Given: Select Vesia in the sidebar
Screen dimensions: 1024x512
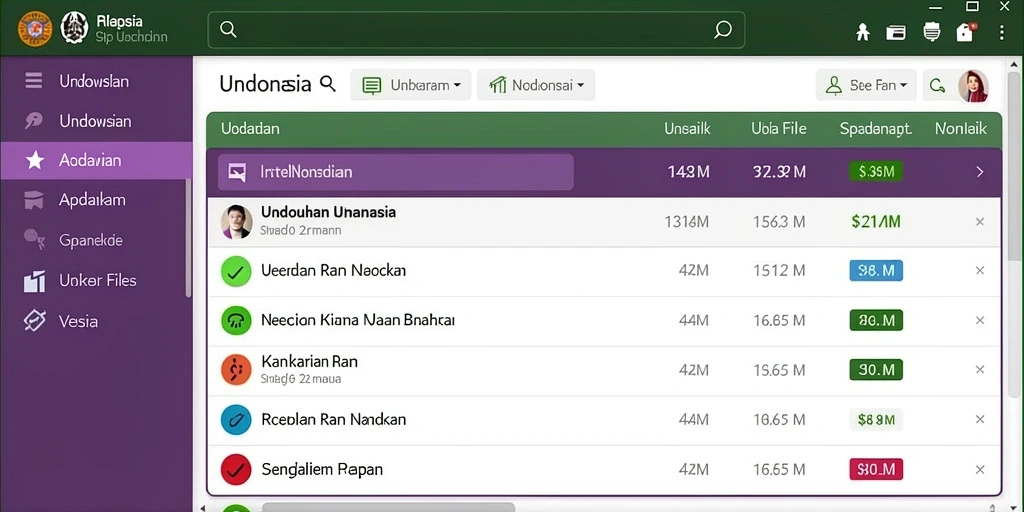Looking at the screenshot, I should (96, 321).
